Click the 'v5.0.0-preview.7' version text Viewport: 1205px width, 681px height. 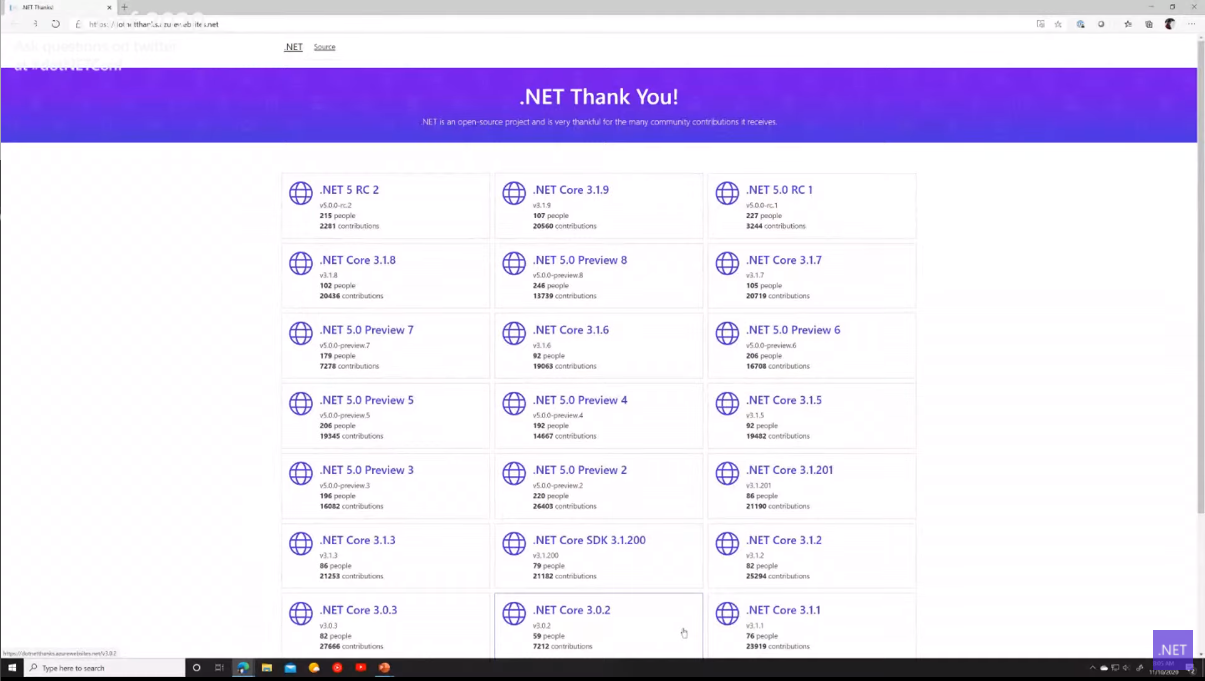click(x=345, y=346)
